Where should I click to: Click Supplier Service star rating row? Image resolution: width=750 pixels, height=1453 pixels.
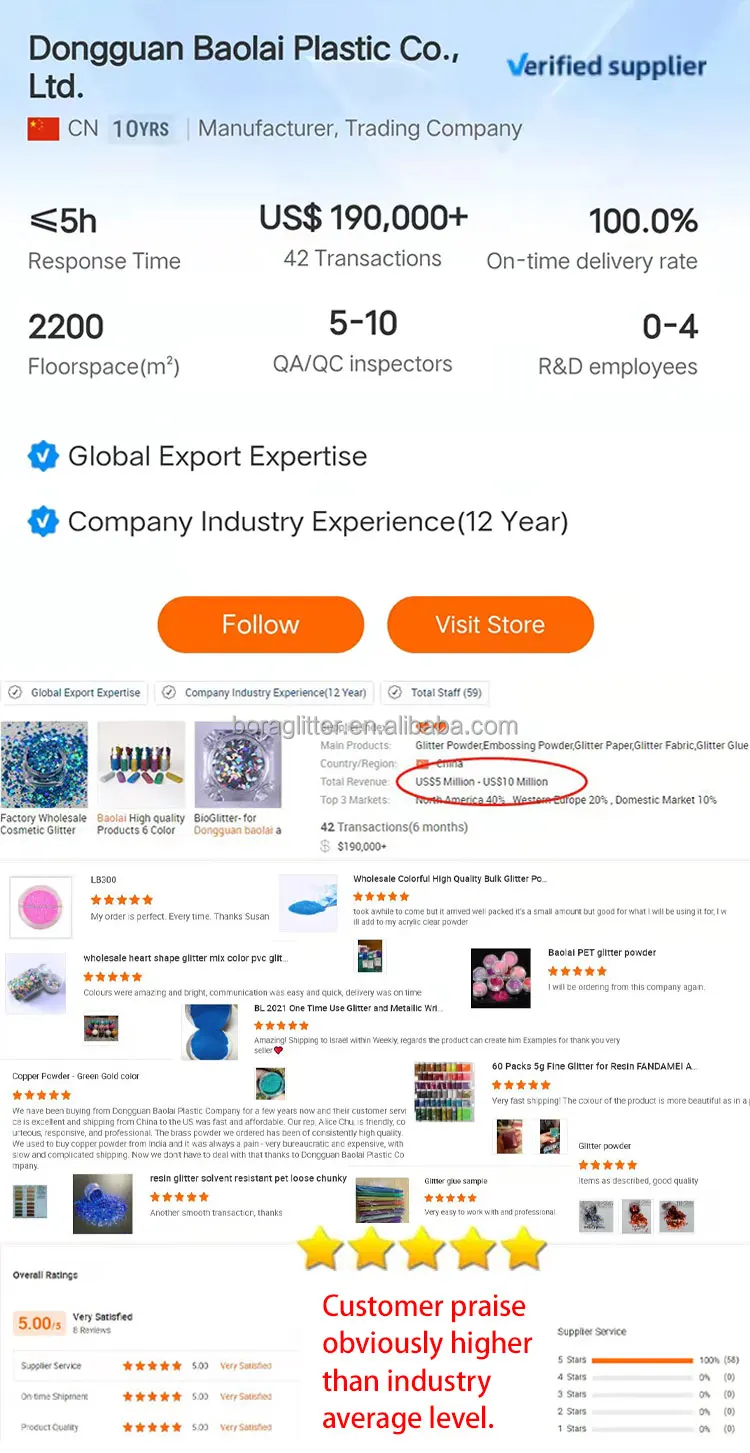(x=152, y=1365)
